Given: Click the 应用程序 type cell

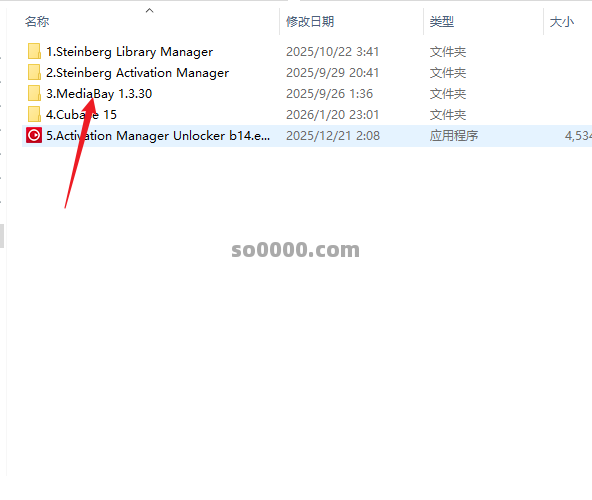Looking at the screenshot, I should click(x=454, y=136).
